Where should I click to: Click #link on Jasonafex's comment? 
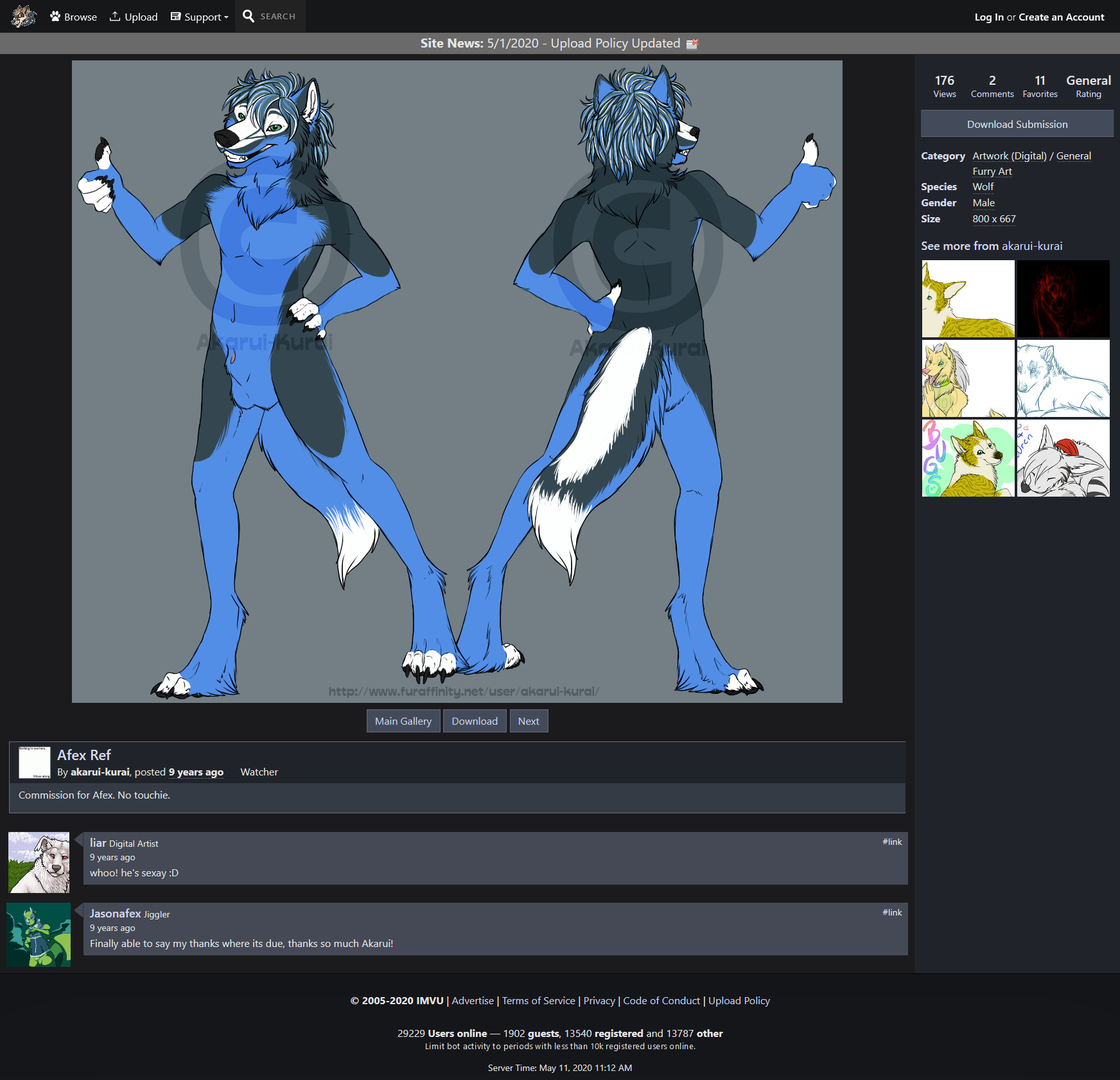[892, 912]
